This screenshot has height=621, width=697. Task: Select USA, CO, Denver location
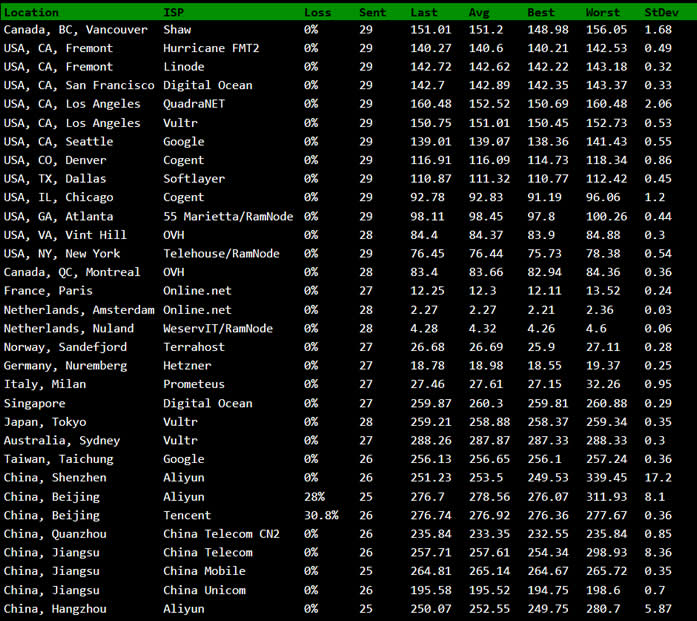click(55, 160)
